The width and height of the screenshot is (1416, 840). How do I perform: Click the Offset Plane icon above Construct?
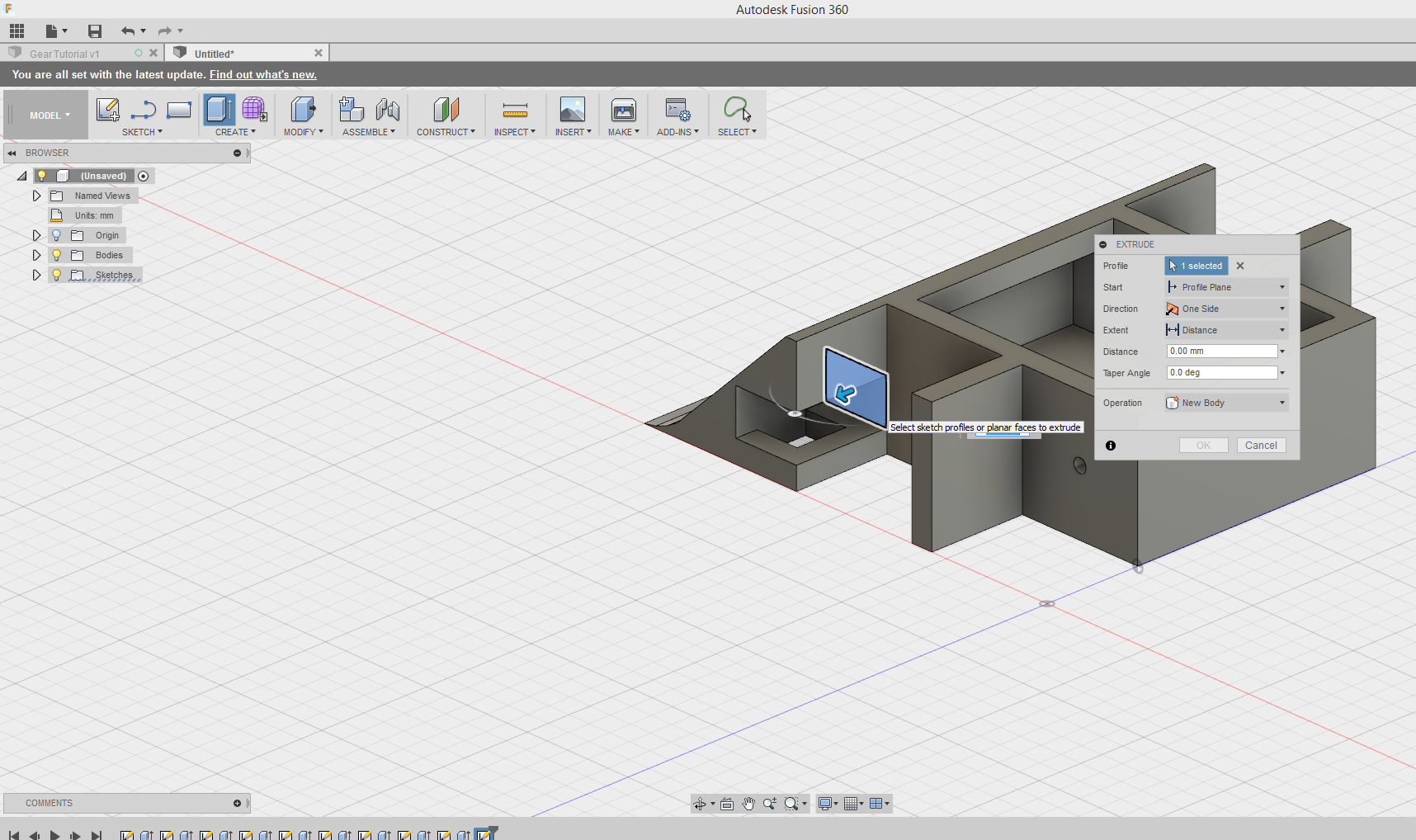(446, 110)
